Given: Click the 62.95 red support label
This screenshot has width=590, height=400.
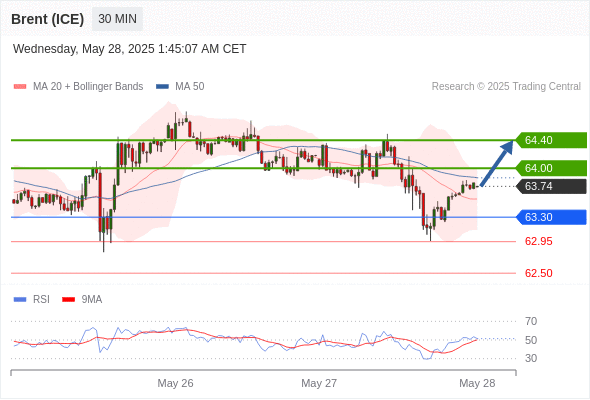Looking at the screenshot, I should [x=538, y=241].
